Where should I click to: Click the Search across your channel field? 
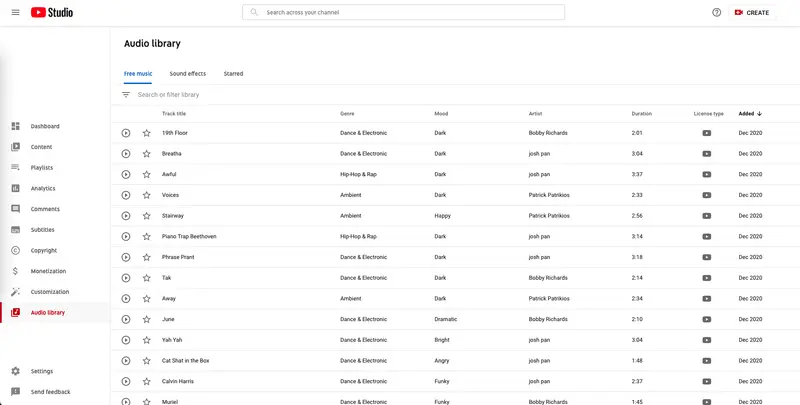403,12
